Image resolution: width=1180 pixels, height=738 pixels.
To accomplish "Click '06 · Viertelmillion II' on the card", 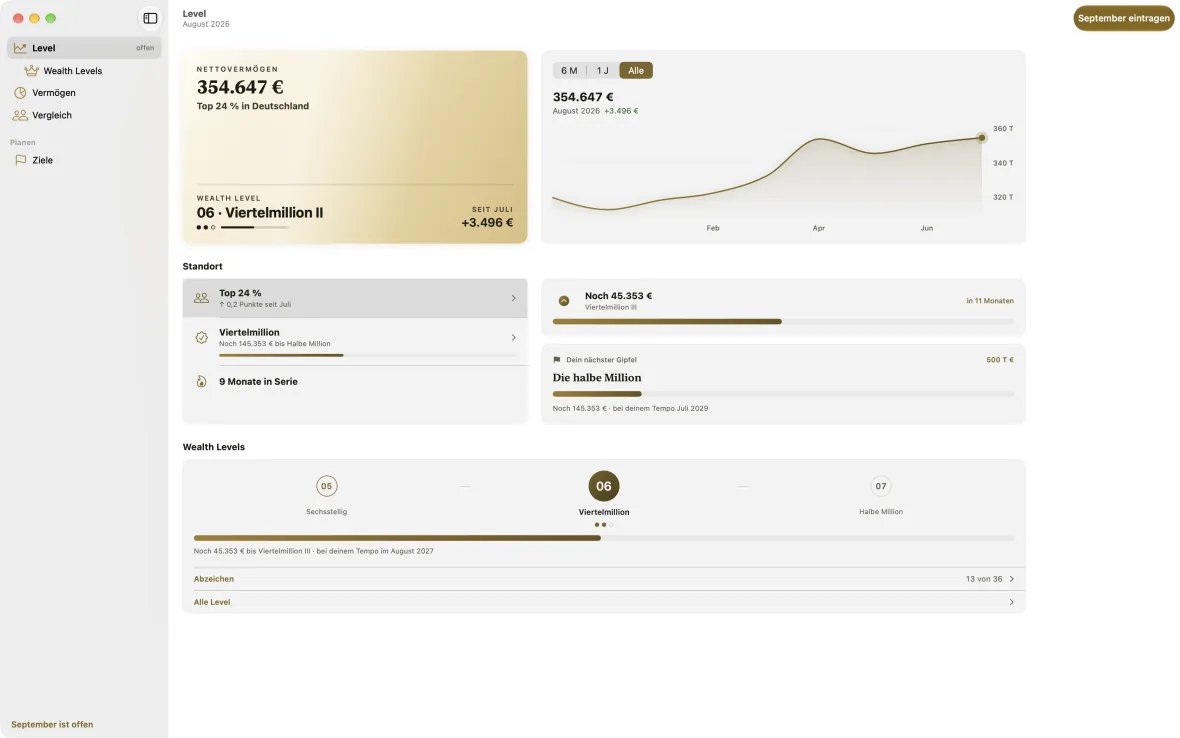I will click(x=260, y=213).
